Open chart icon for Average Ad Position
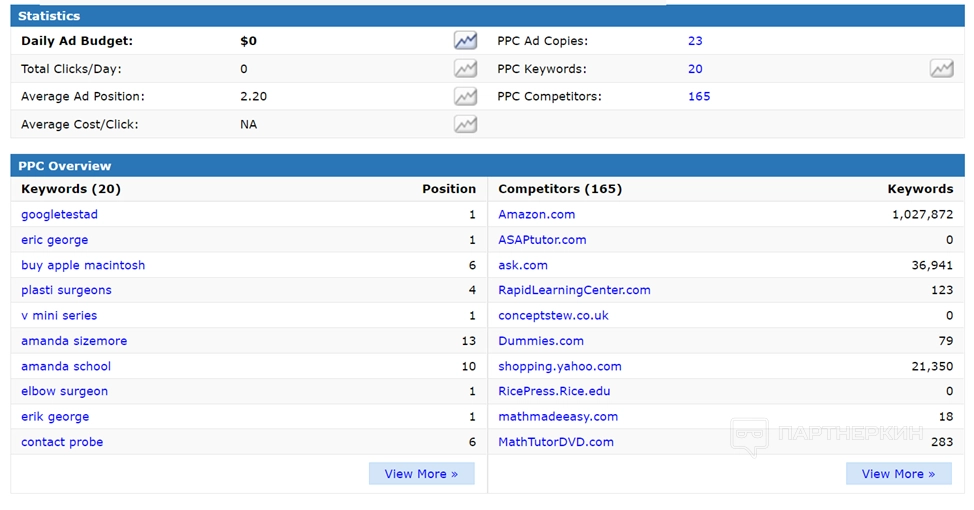 (x=465, y=96)
